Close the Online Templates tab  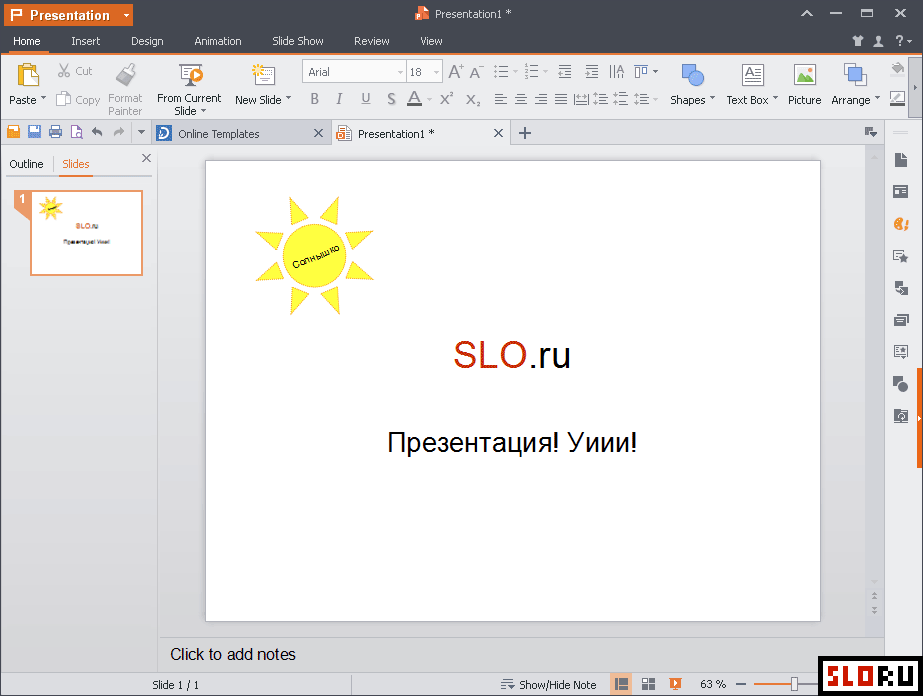tap(318, 133)
